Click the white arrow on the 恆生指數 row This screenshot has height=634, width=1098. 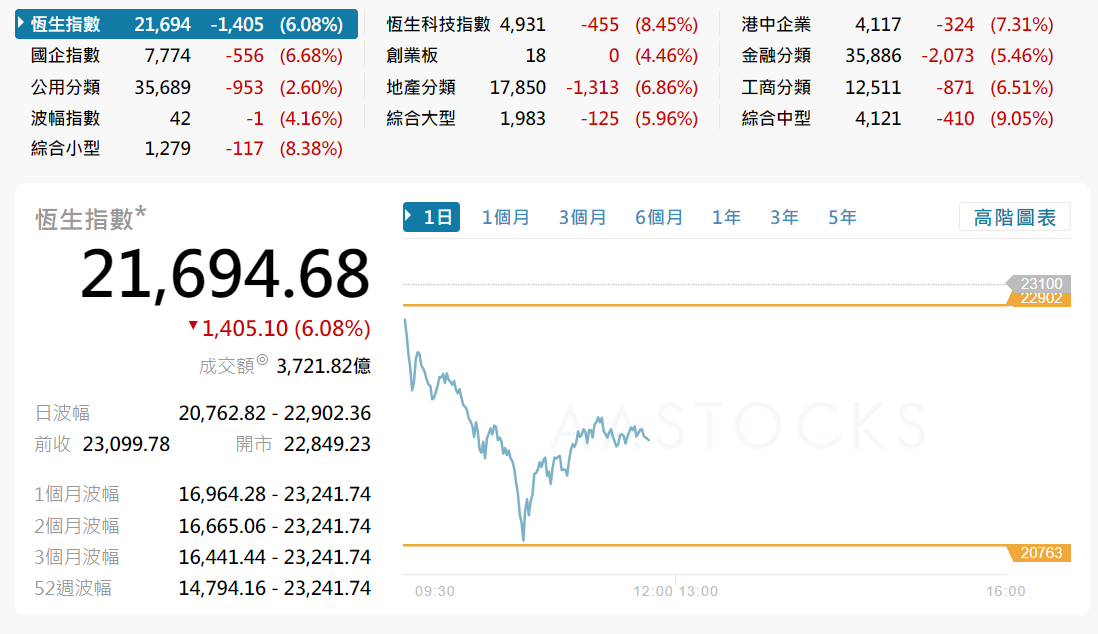[22, 24]
